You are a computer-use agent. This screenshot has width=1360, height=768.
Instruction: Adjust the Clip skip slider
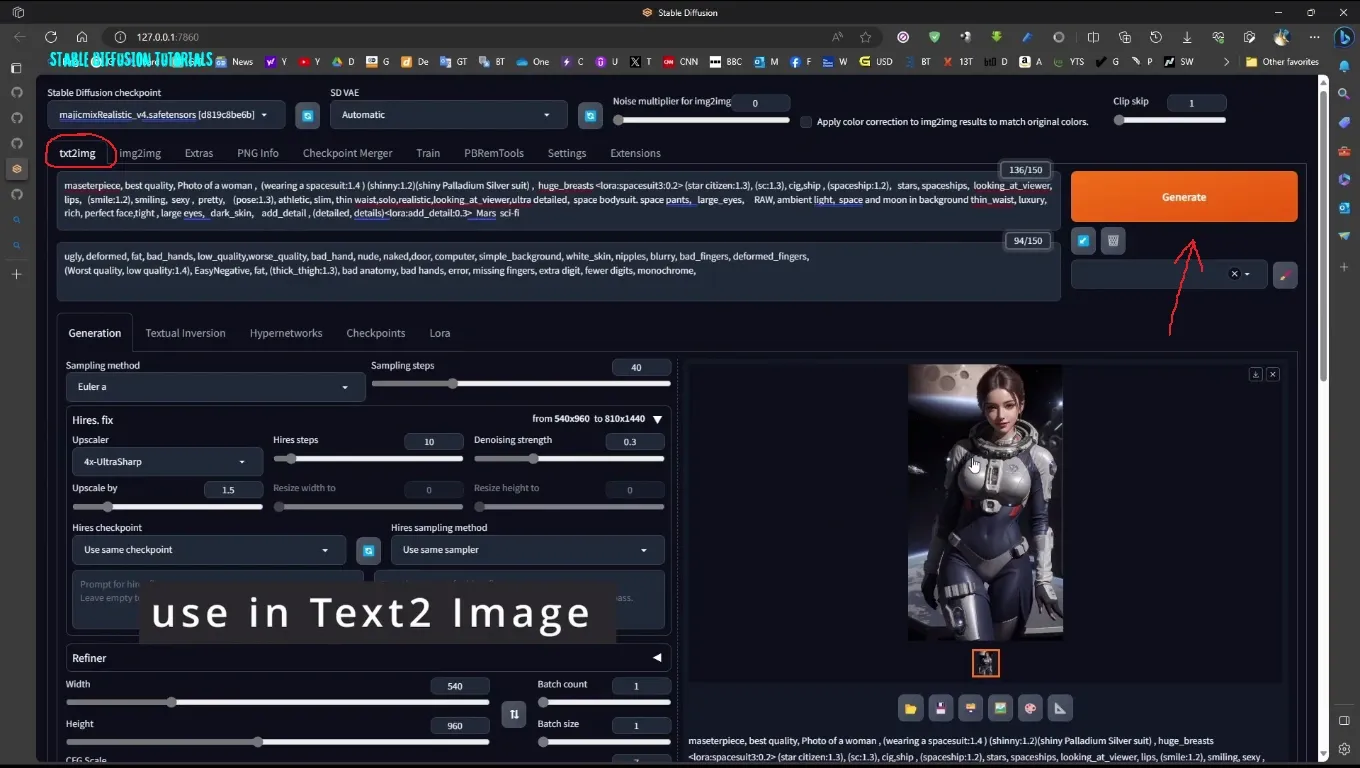1170,120
